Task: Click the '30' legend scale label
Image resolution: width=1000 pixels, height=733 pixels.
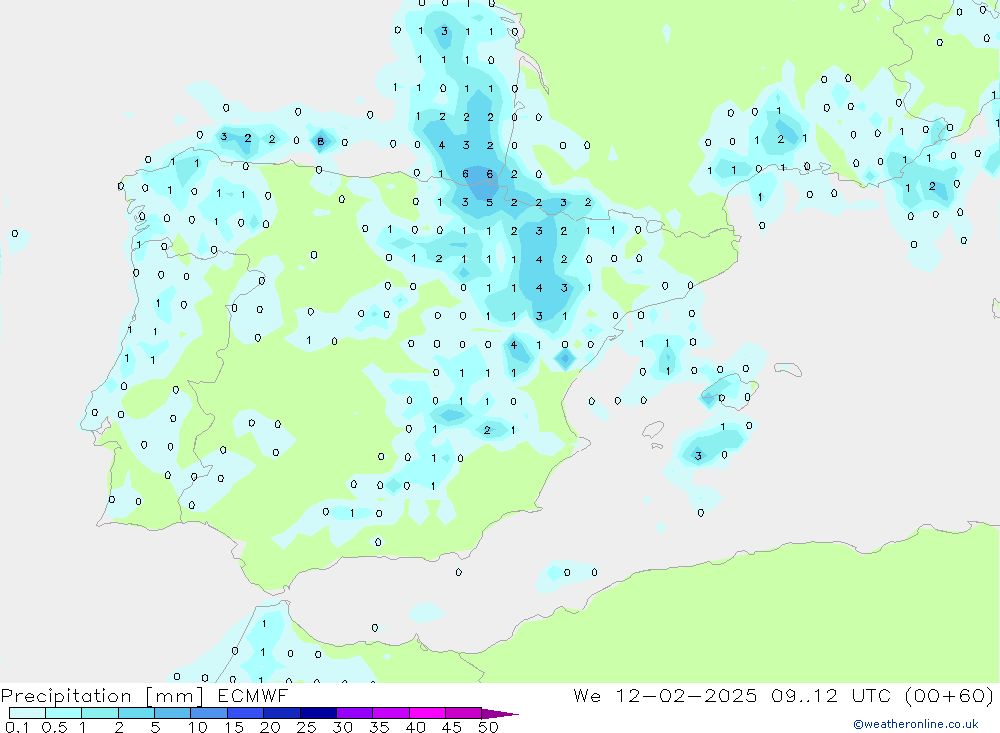Action: point(342,727)
